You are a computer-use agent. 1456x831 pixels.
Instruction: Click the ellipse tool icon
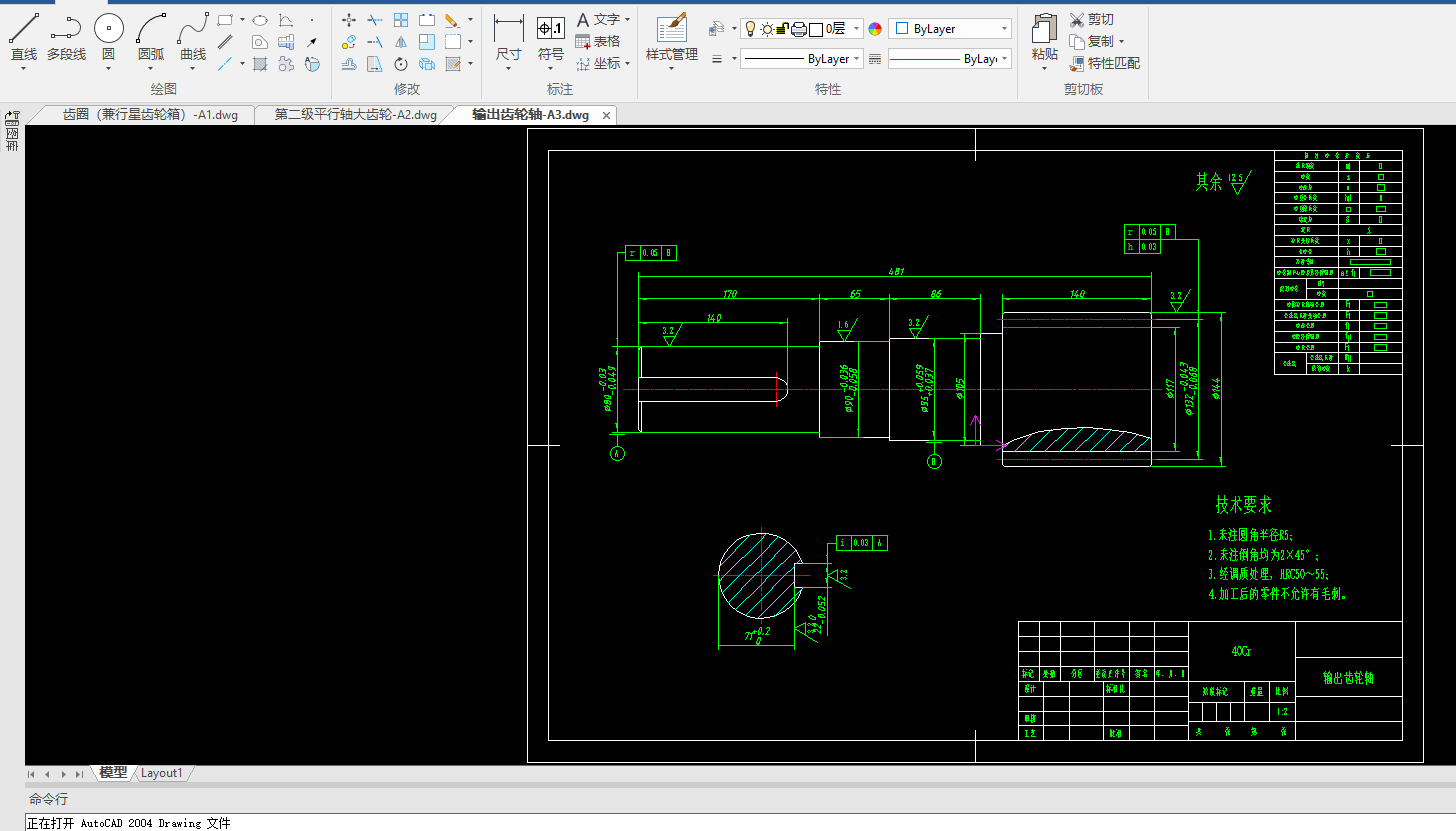tap(259, 20)
